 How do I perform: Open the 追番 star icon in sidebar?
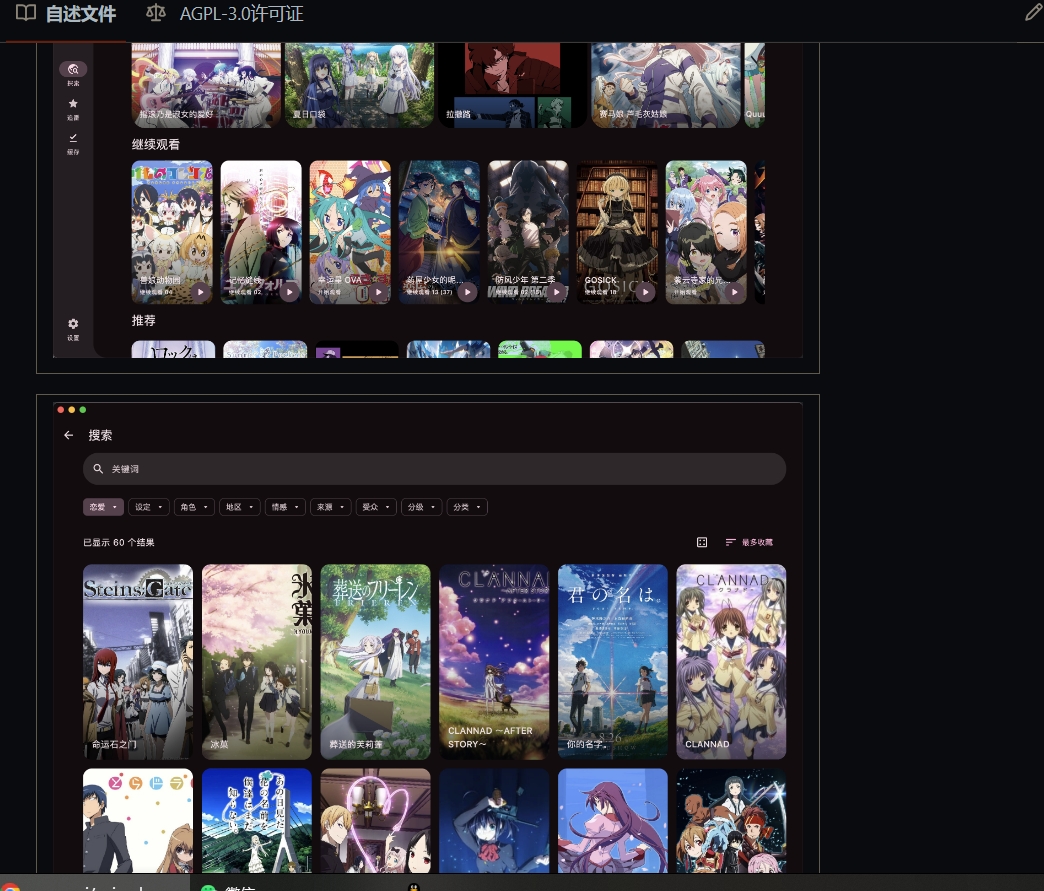(73, 103)
